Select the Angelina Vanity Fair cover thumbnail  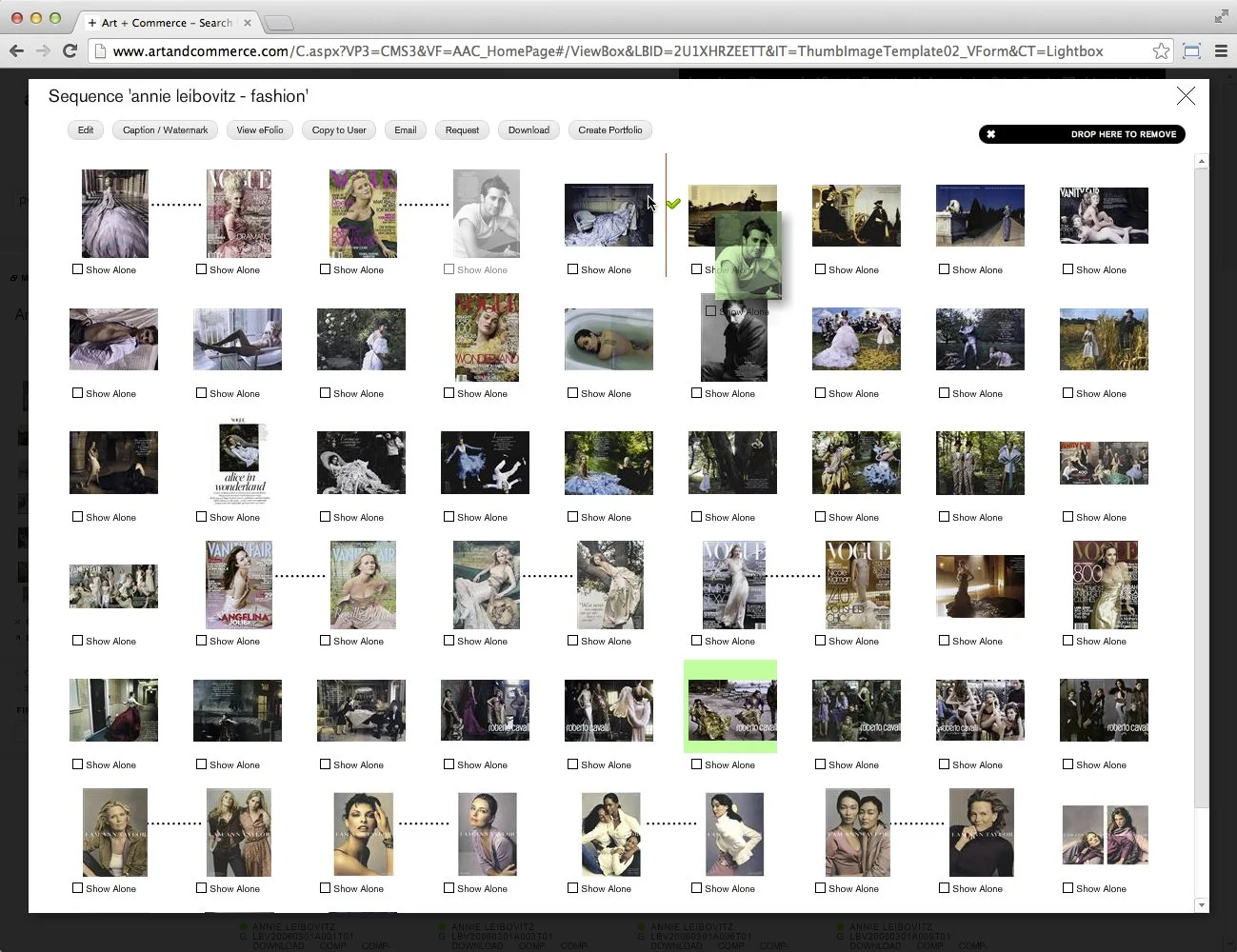click(239, 585)
